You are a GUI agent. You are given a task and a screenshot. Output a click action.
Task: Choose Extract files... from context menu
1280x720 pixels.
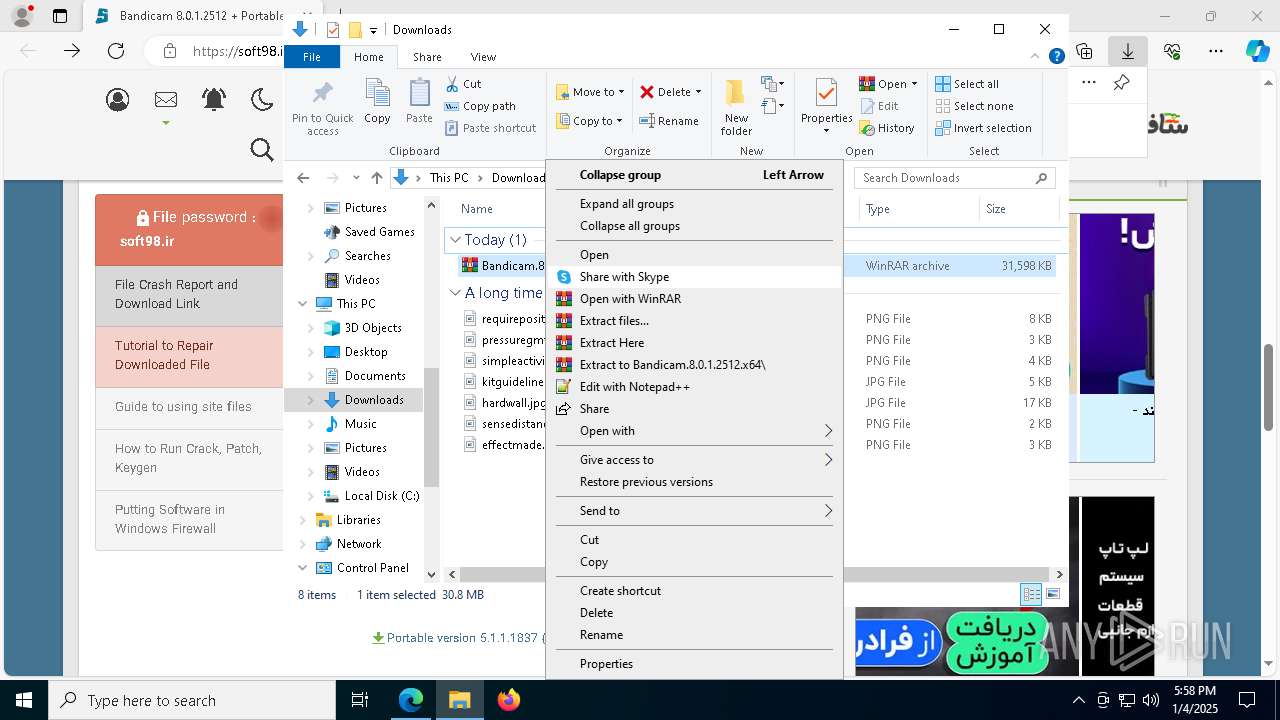tap(694, 321)
